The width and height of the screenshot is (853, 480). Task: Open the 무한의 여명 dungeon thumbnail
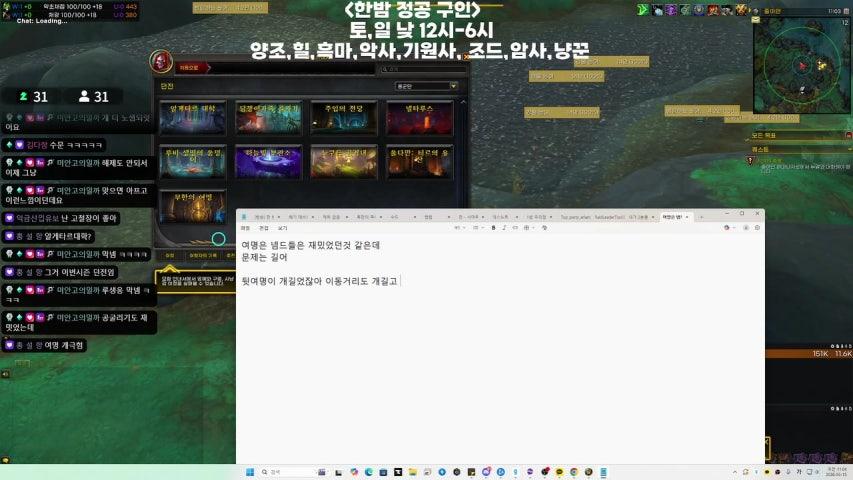193,207
